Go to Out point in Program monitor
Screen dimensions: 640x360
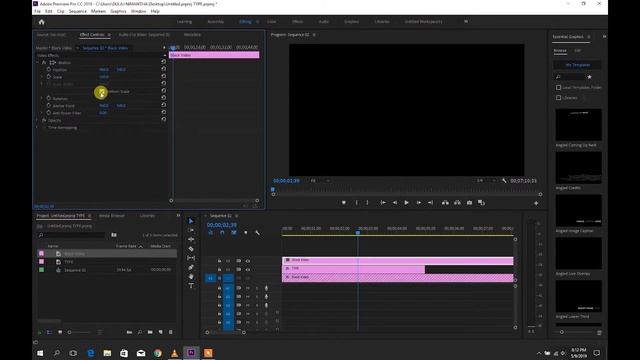[430, 202]
